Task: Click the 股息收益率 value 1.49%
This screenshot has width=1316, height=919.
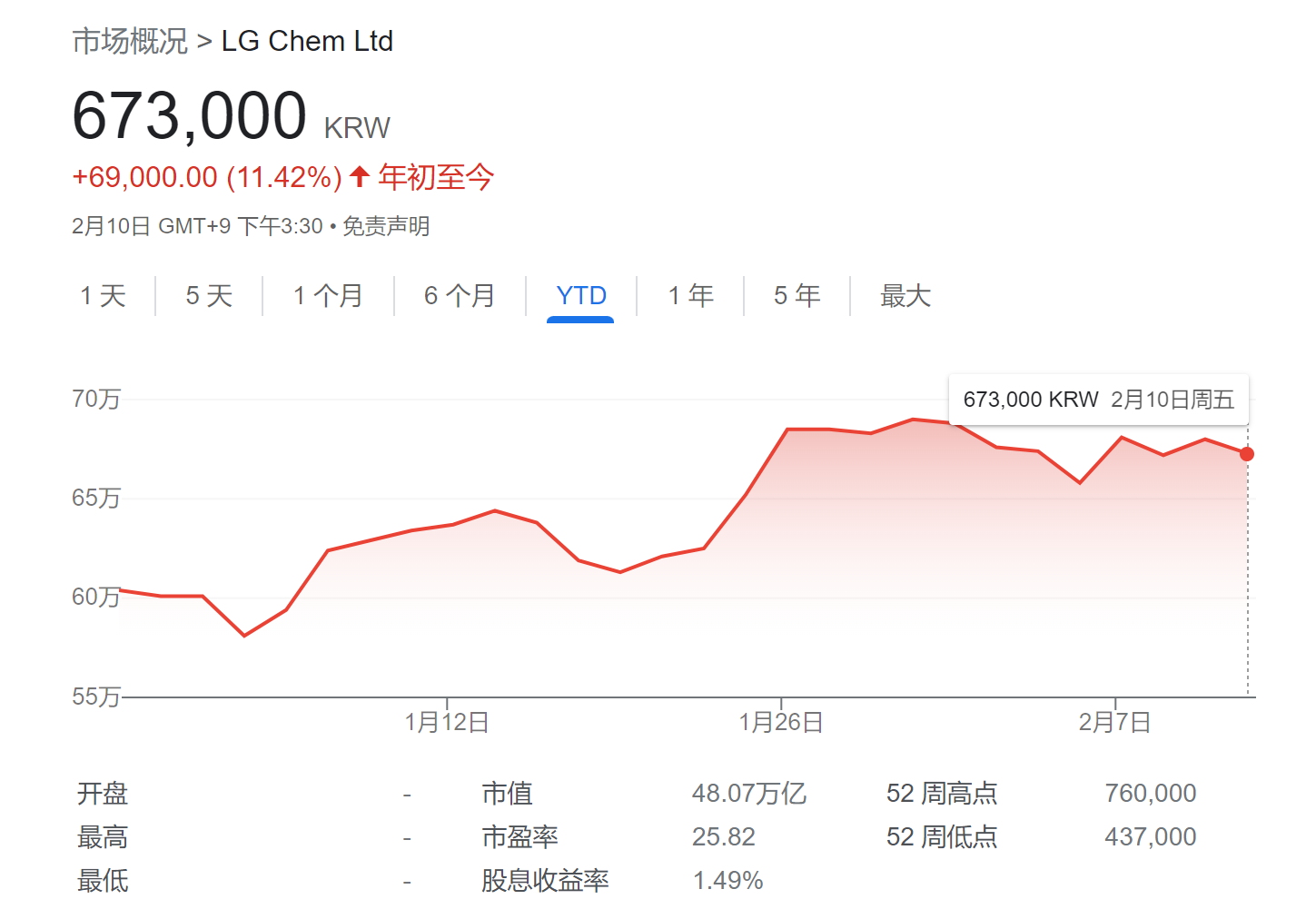Action: 727,881
